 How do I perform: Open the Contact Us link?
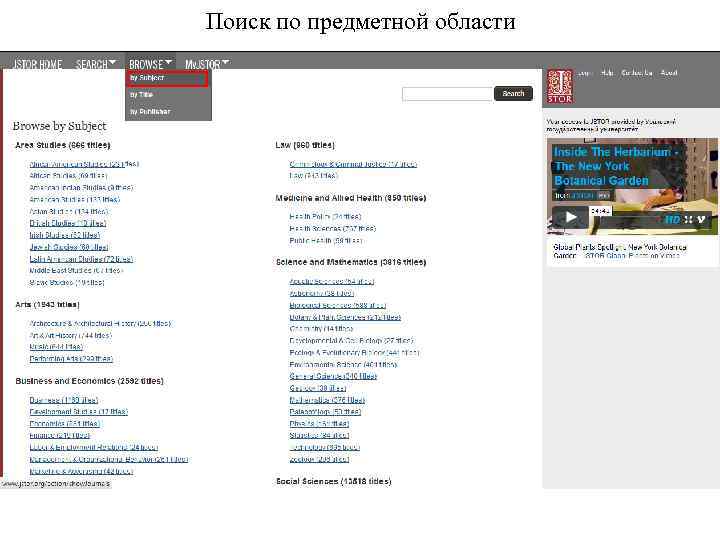(x=636, y=73)
